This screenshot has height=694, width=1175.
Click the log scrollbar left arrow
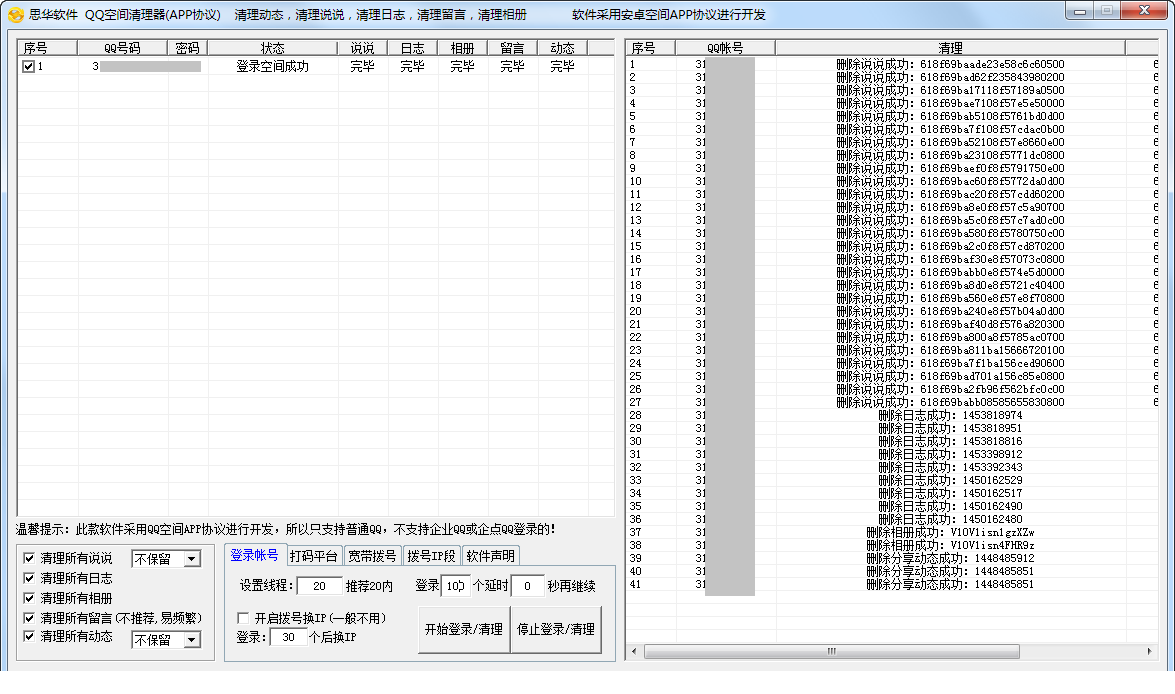click(634, 651)
